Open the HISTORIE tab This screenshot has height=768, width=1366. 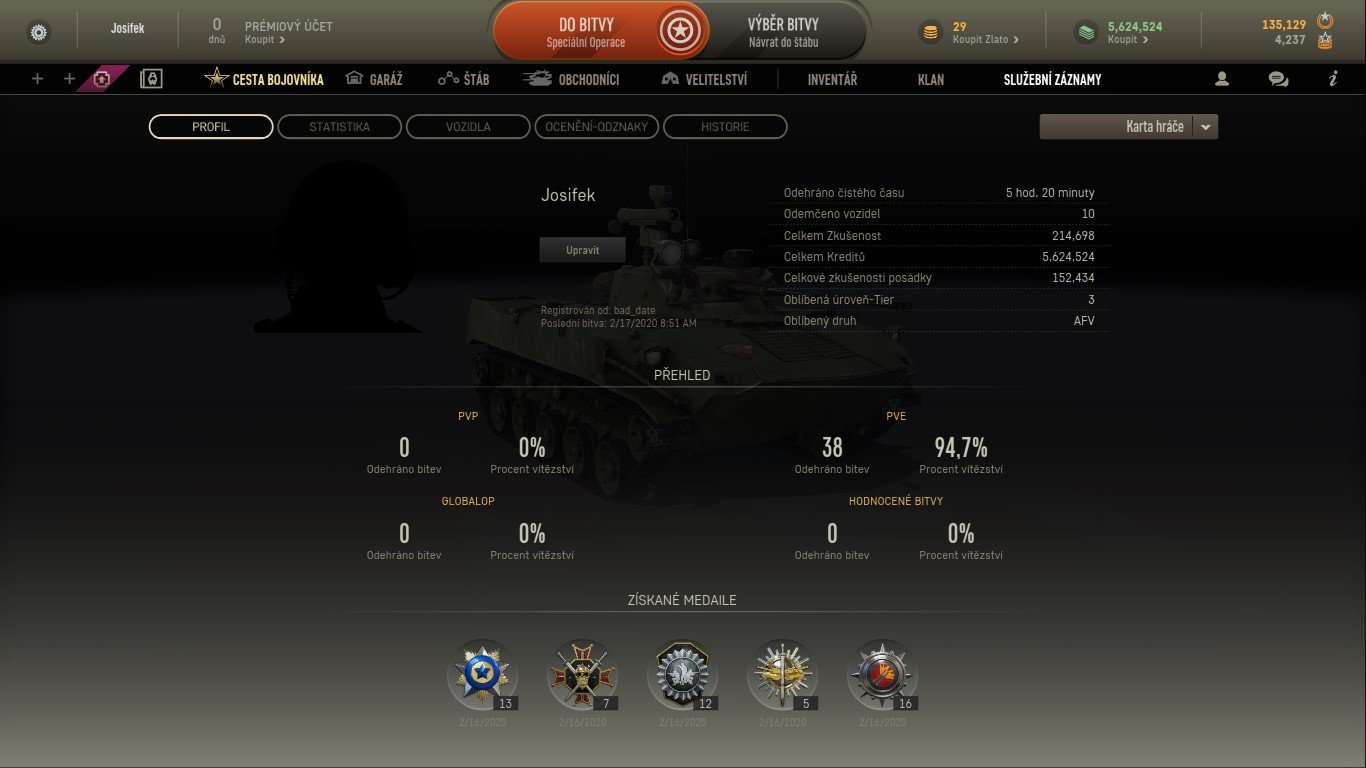click(x=725, y=127)
